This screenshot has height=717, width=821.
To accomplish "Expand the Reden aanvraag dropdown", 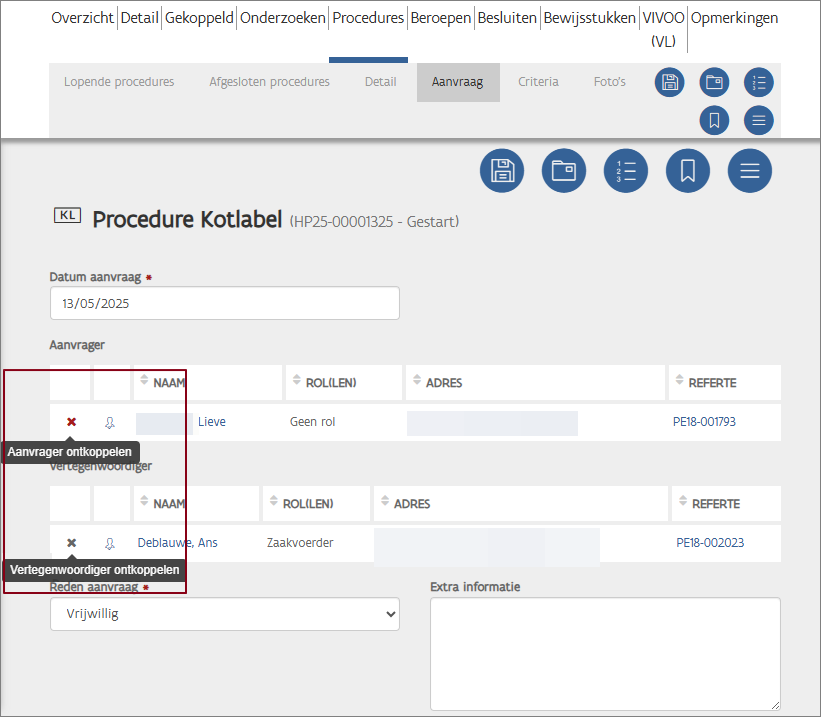I will click(x=225, y=615).
